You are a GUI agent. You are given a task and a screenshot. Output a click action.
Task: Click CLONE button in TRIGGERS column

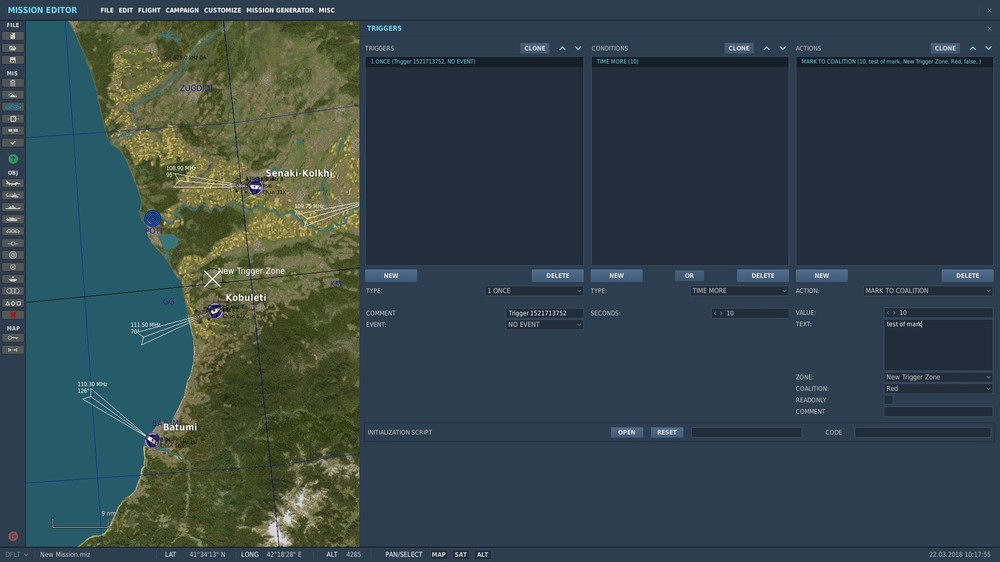(x=534, y=48)
